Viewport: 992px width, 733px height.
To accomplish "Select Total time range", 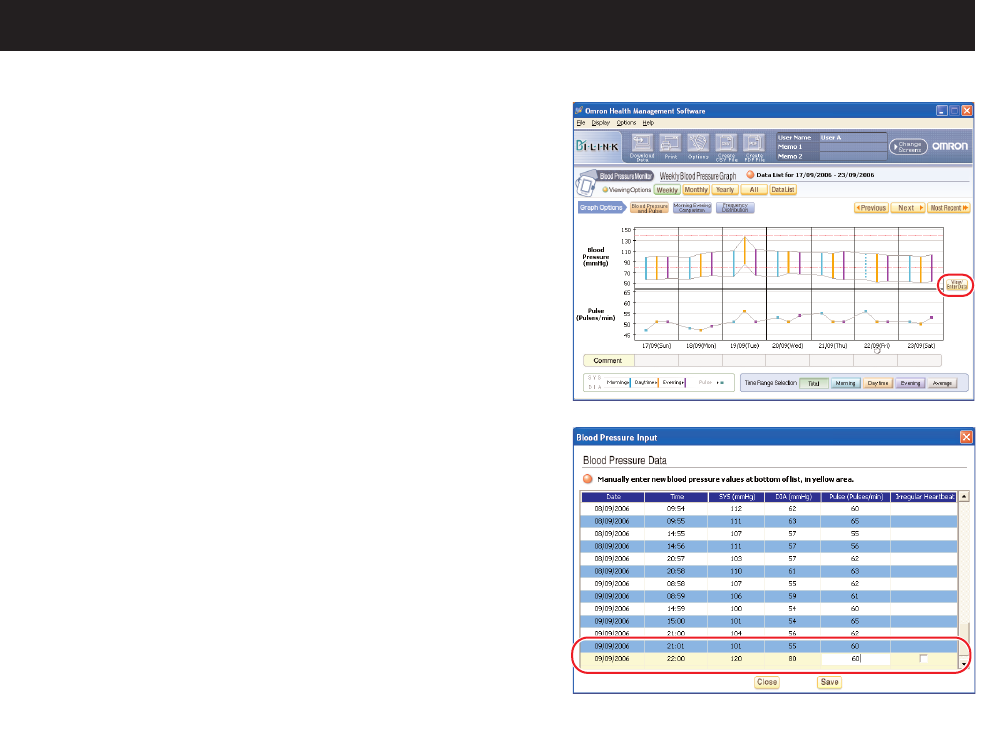I will point(814,383).
